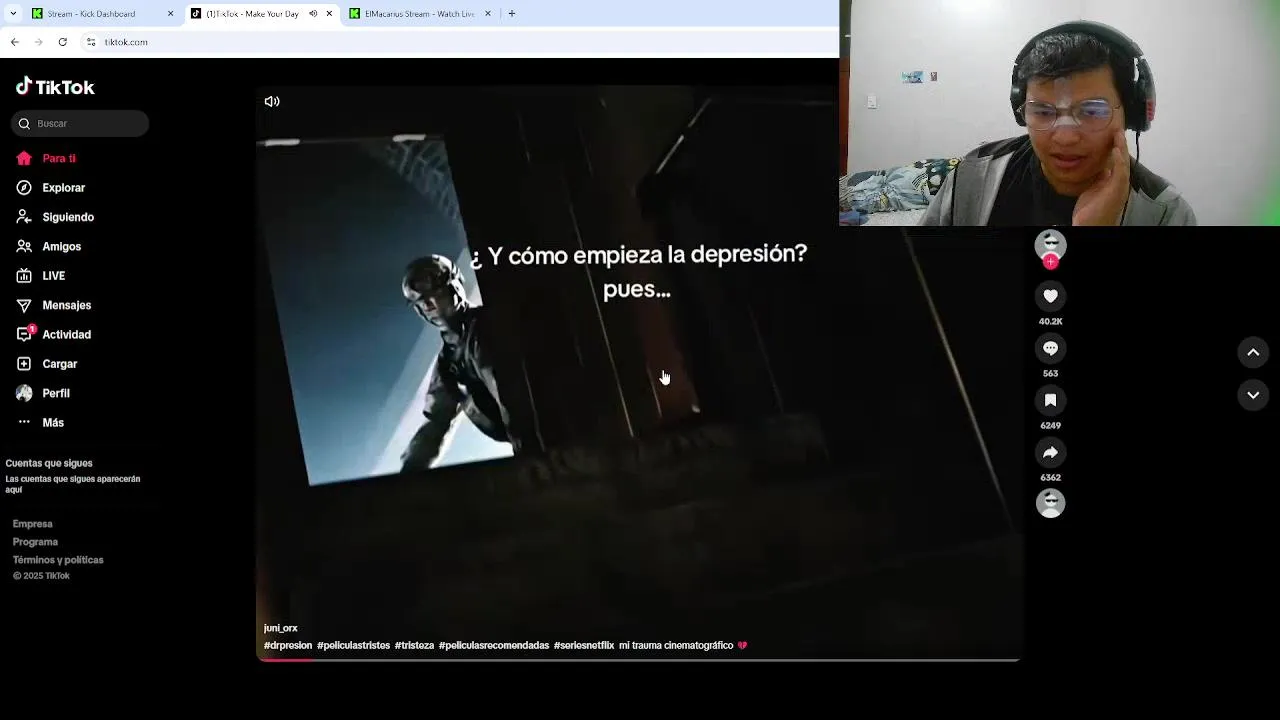
Task: Open the Cargar upload page
Action: pos(46,364)
